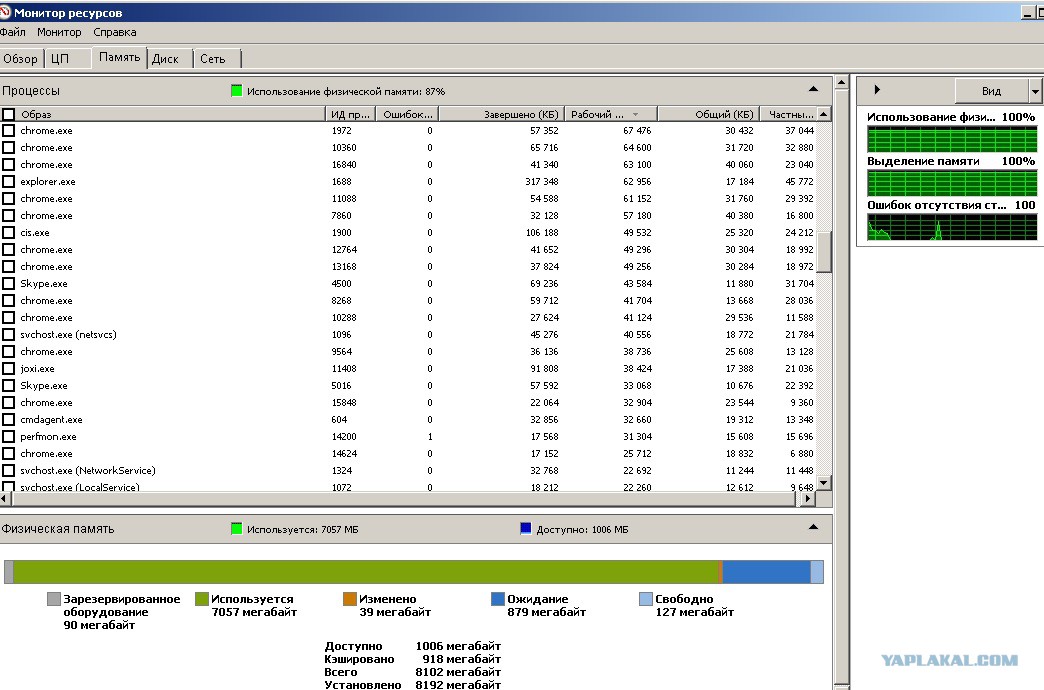Click the blue Доступно indicator square
Screen dimensions: 1044x690
coord(526,528)
